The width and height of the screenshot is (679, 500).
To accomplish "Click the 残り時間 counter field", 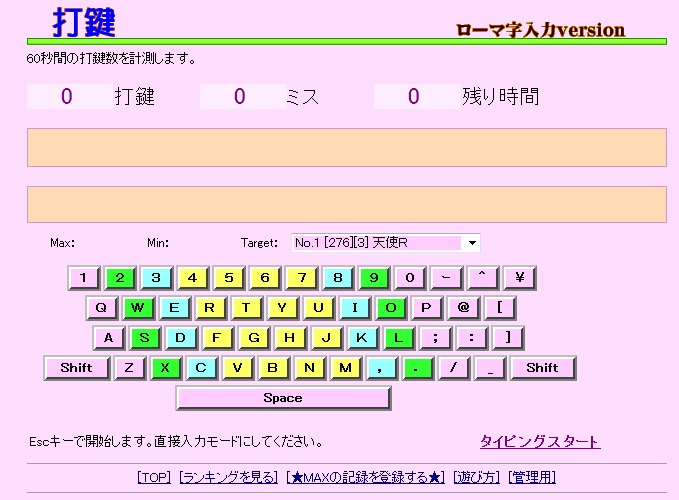I will coord(414,97).
